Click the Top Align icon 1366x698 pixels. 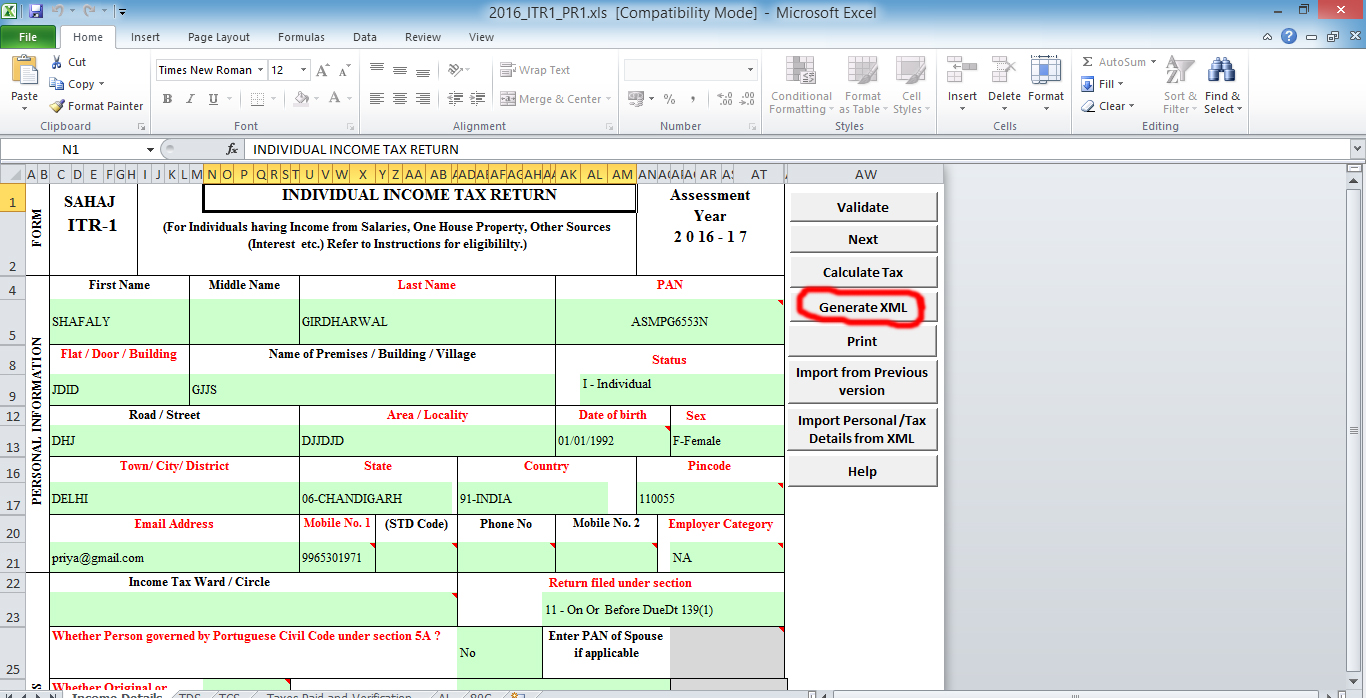(377, 70)
